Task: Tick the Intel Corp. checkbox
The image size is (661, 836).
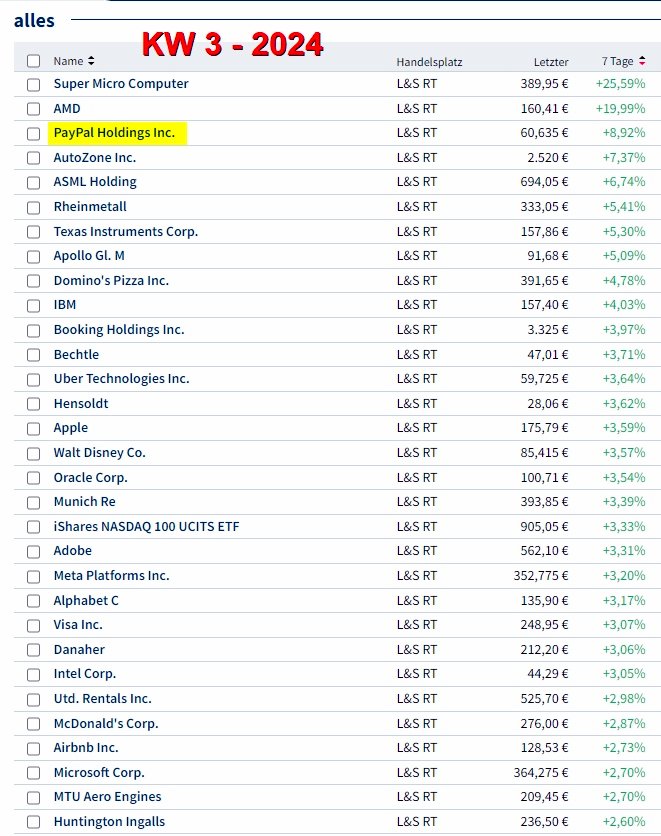Action: coord(34,675)
